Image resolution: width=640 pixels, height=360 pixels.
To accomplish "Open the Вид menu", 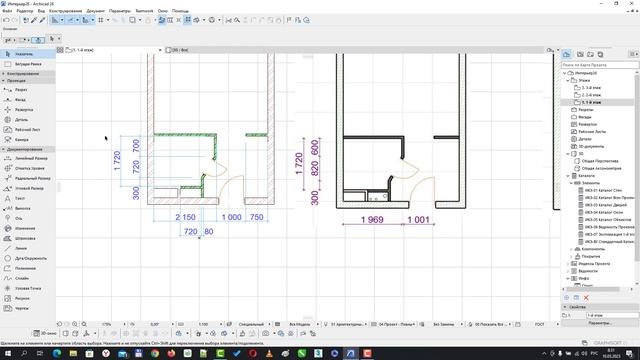I will click(x=41, y=11).
